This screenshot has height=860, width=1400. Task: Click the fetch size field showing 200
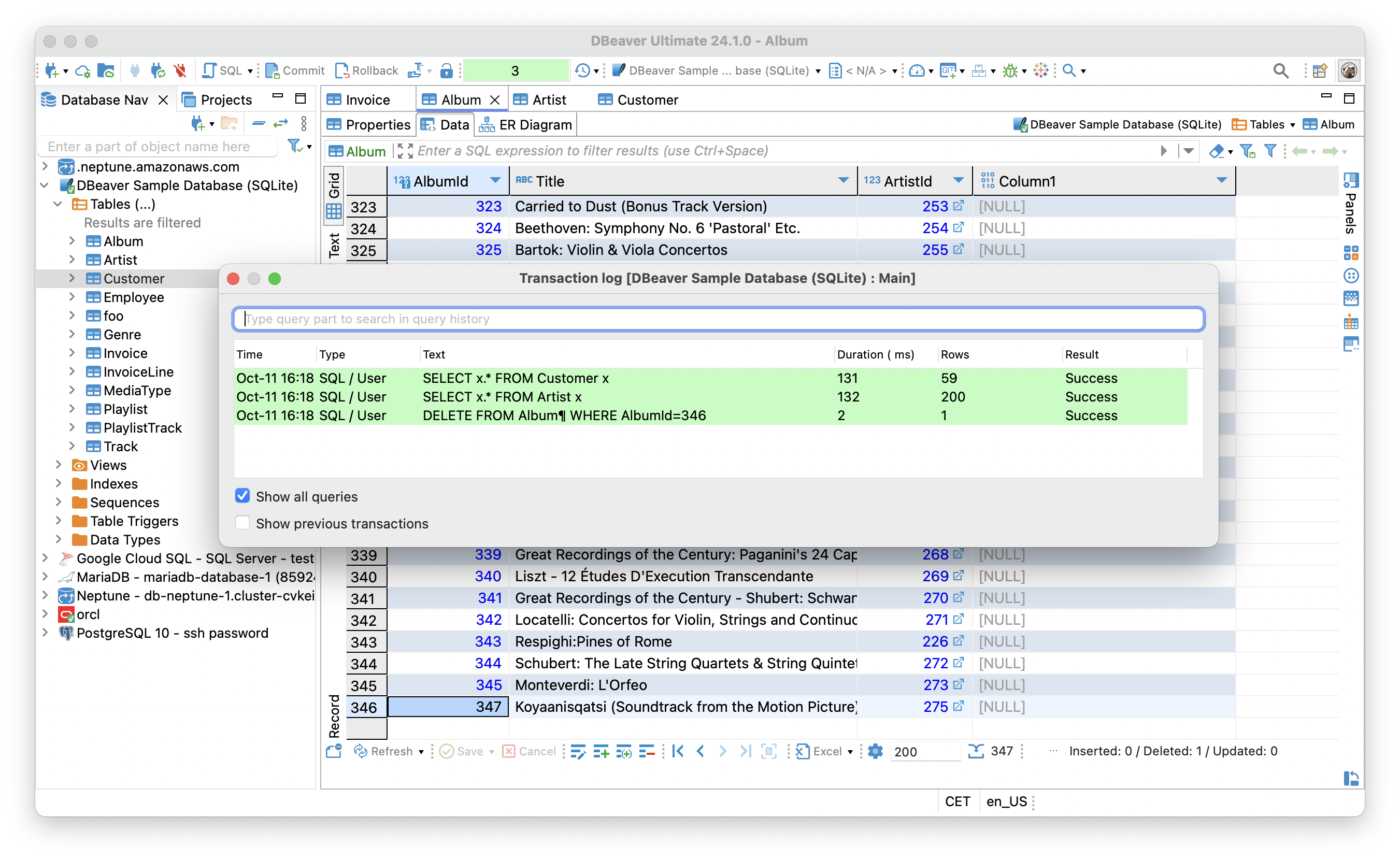pyautogui.click(x=924, y=751)
